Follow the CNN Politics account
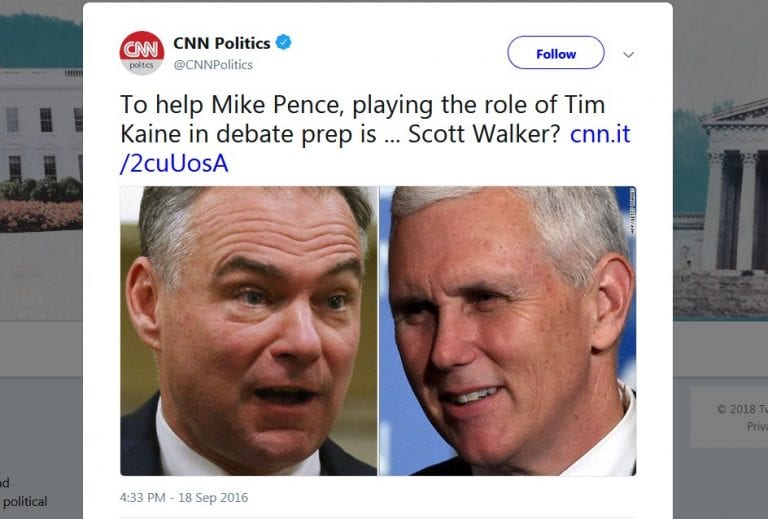 (x=555, y=53)
